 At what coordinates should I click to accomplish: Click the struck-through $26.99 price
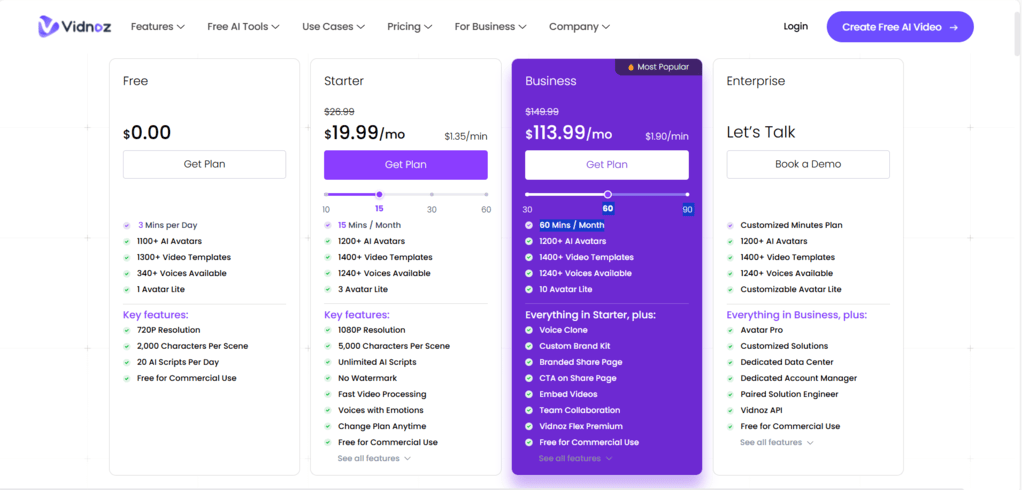pos(339,112)
